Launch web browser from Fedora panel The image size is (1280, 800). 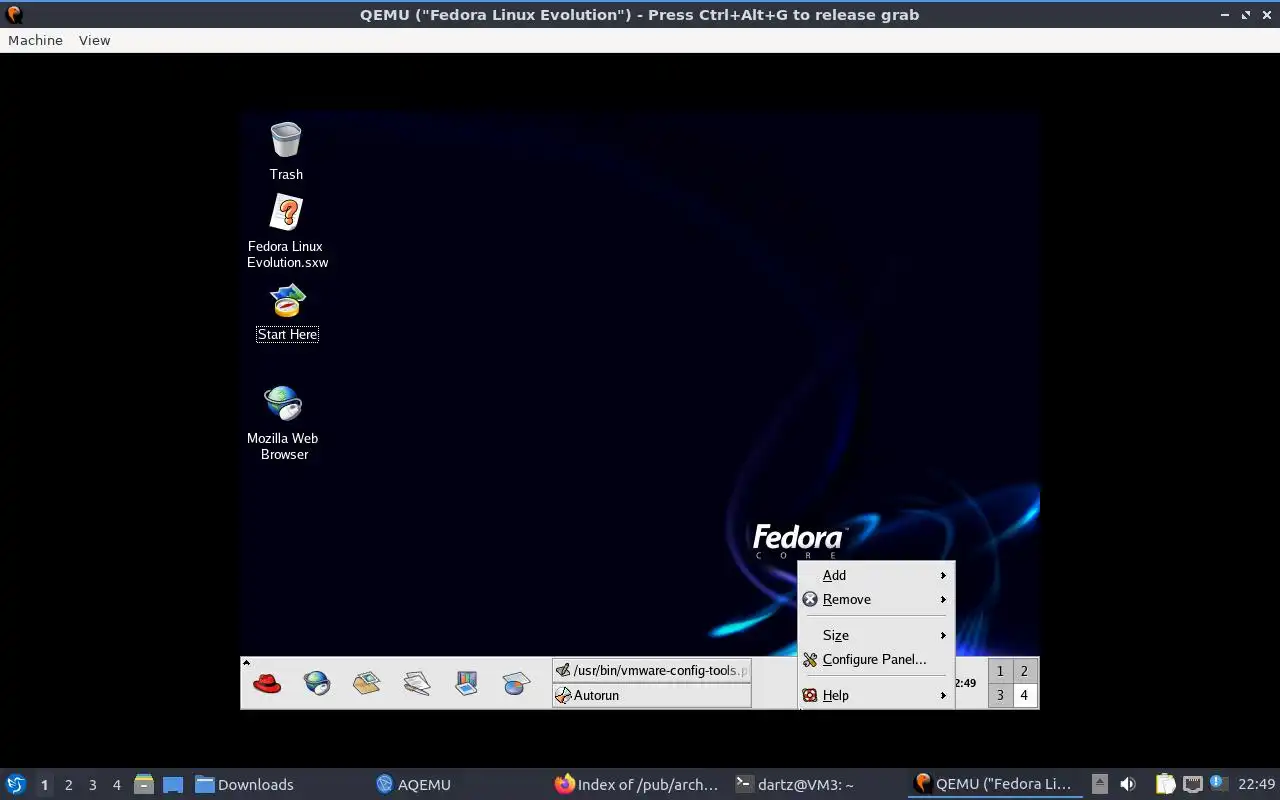(x=317, y=684)
